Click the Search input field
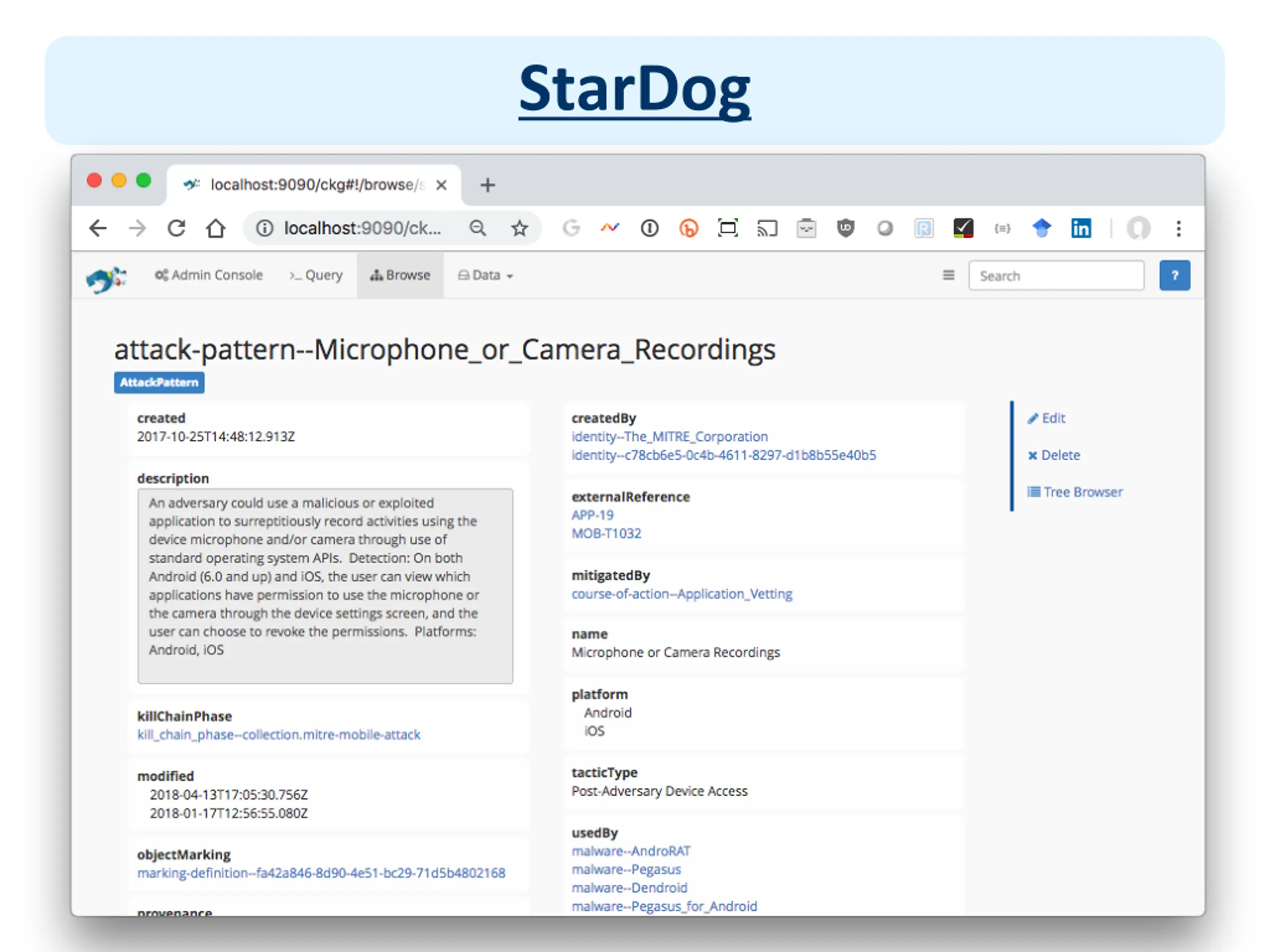The width and height of the screenshot is (1270, 952). [1056, 276]
